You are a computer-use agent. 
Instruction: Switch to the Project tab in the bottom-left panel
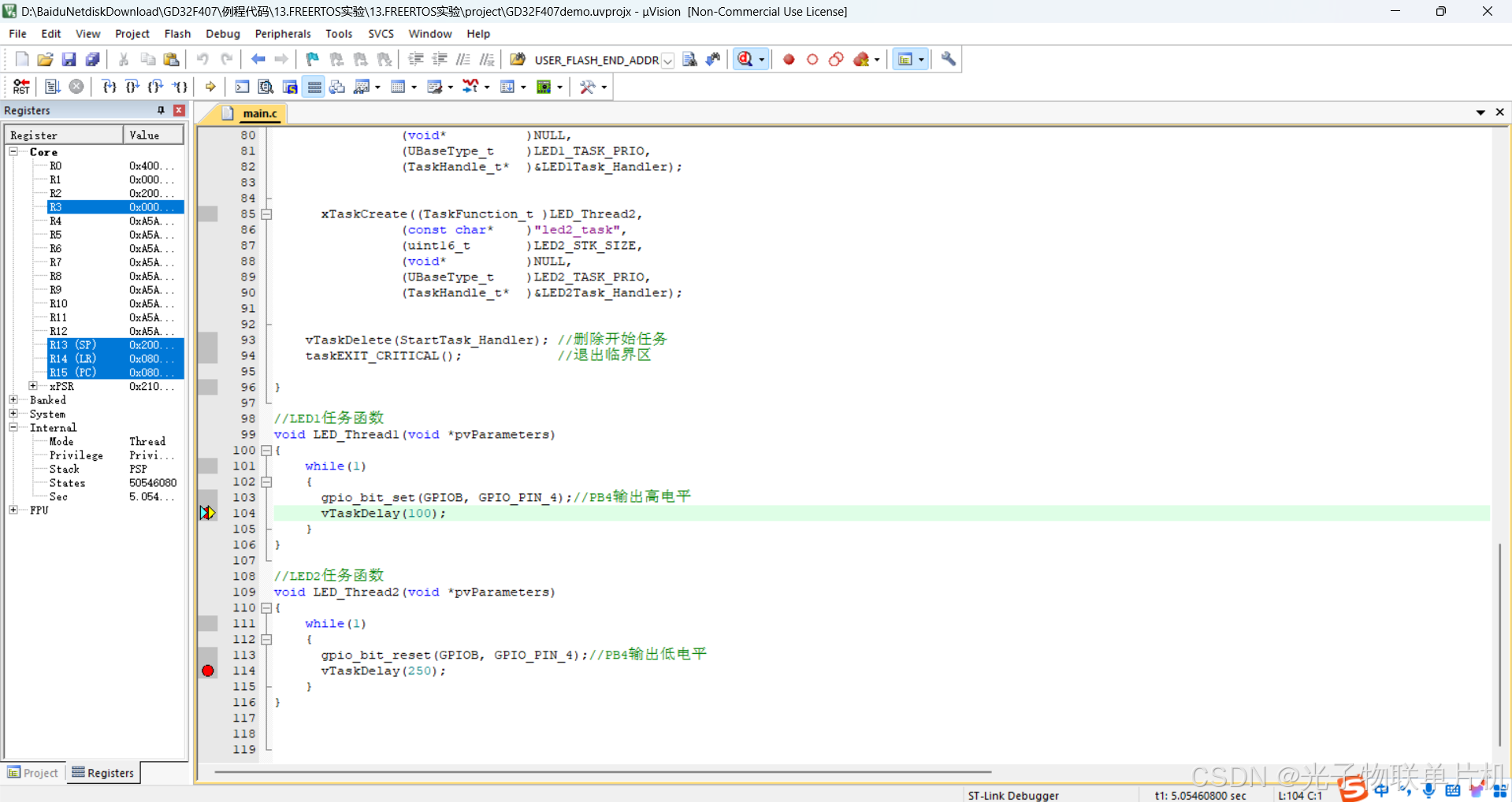click(33, 773)
